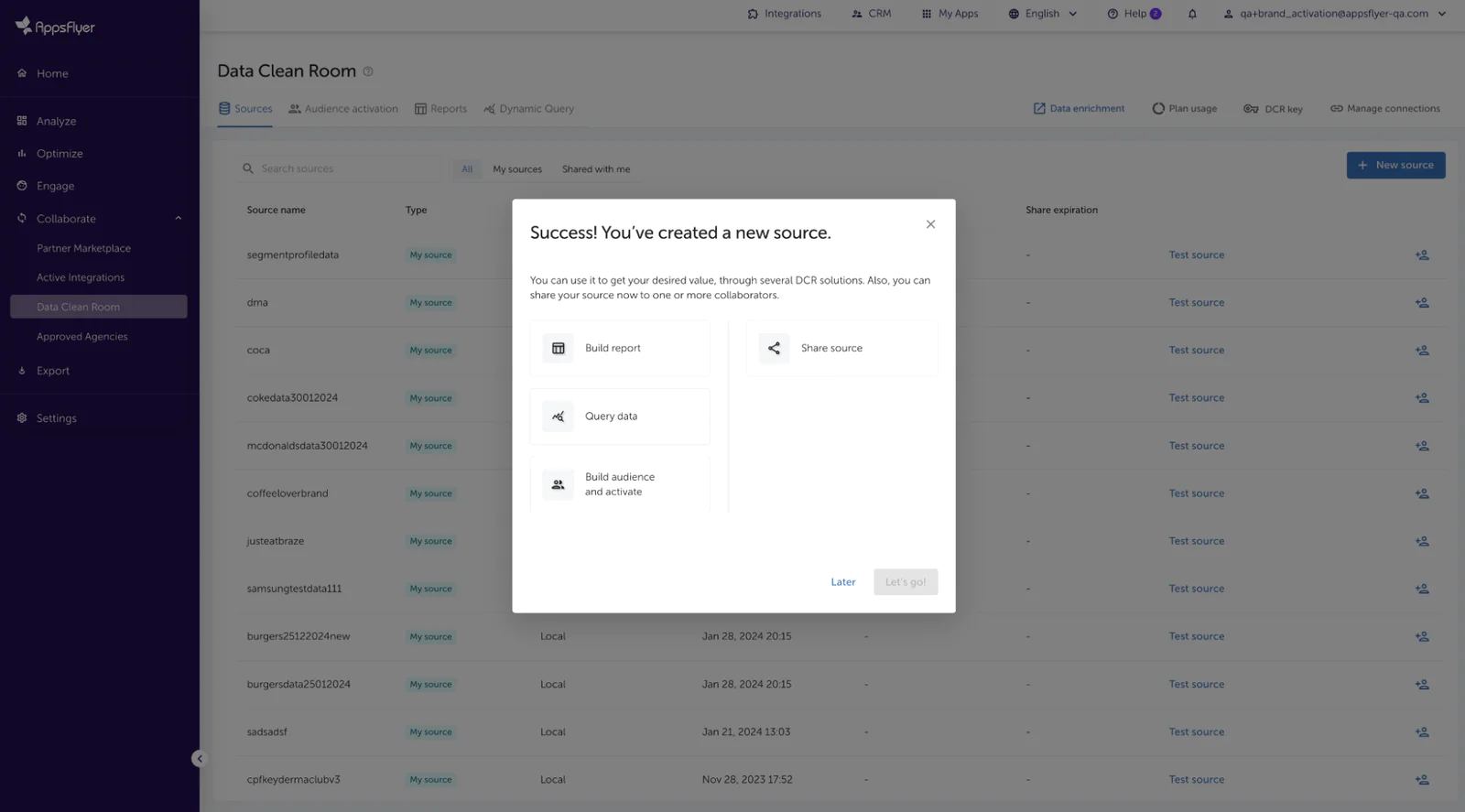Viewport: 1465px width, 812px height.
Task: Open the Dynamic Query tab
Action: tap(529, 109)
